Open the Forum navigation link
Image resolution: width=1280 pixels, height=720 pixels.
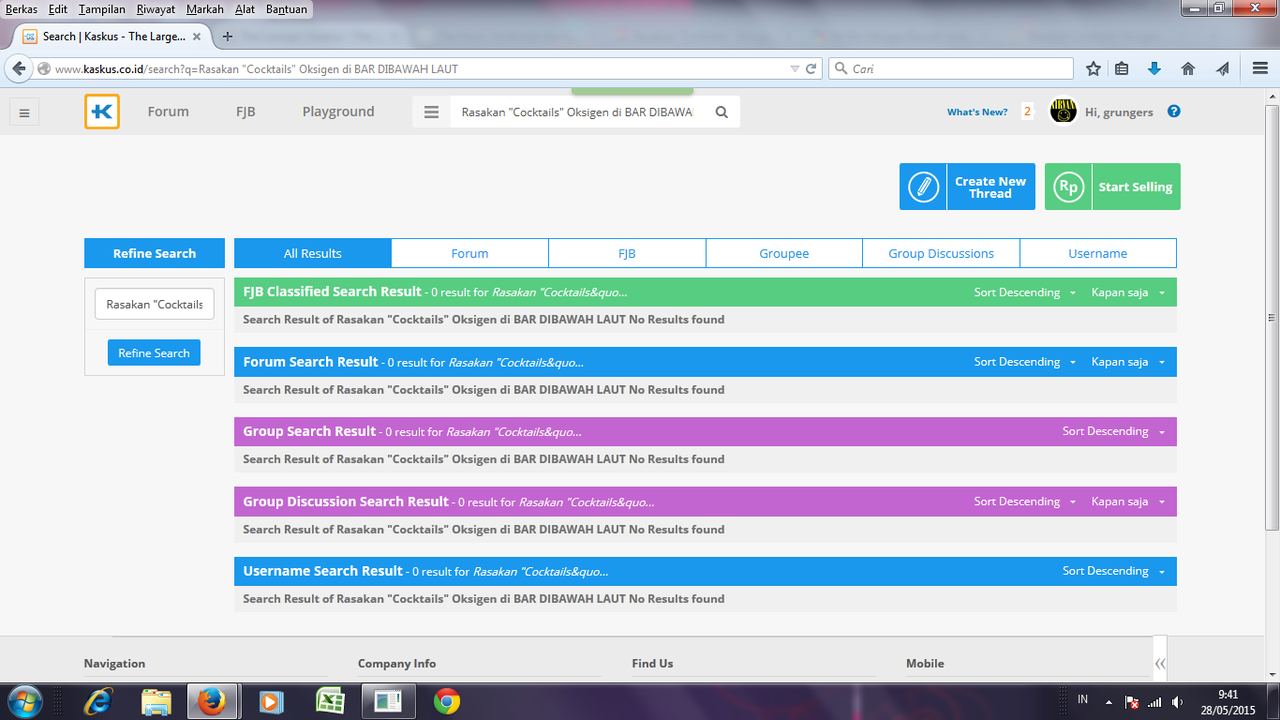point(168,112)
